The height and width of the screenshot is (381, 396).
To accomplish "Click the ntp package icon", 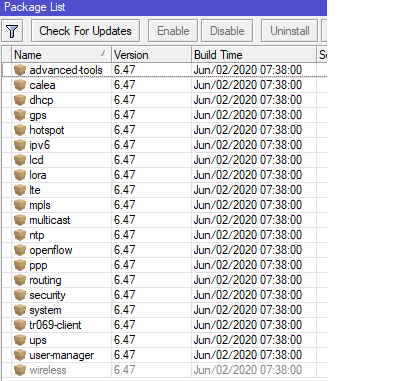I will pos(20,235).
